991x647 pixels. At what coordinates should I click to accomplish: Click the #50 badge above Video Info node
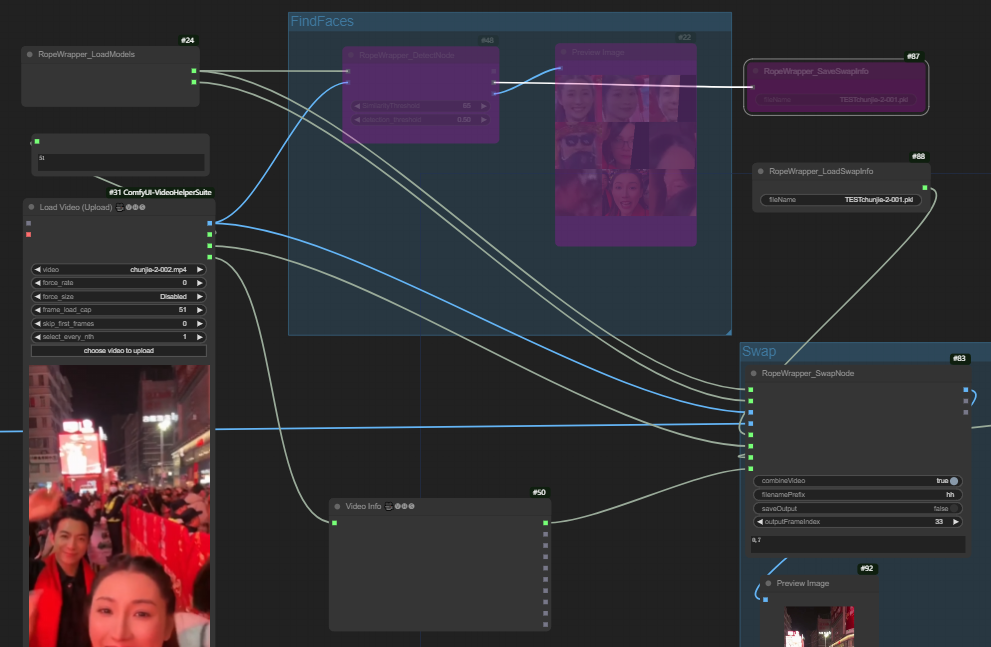[539, 492]
